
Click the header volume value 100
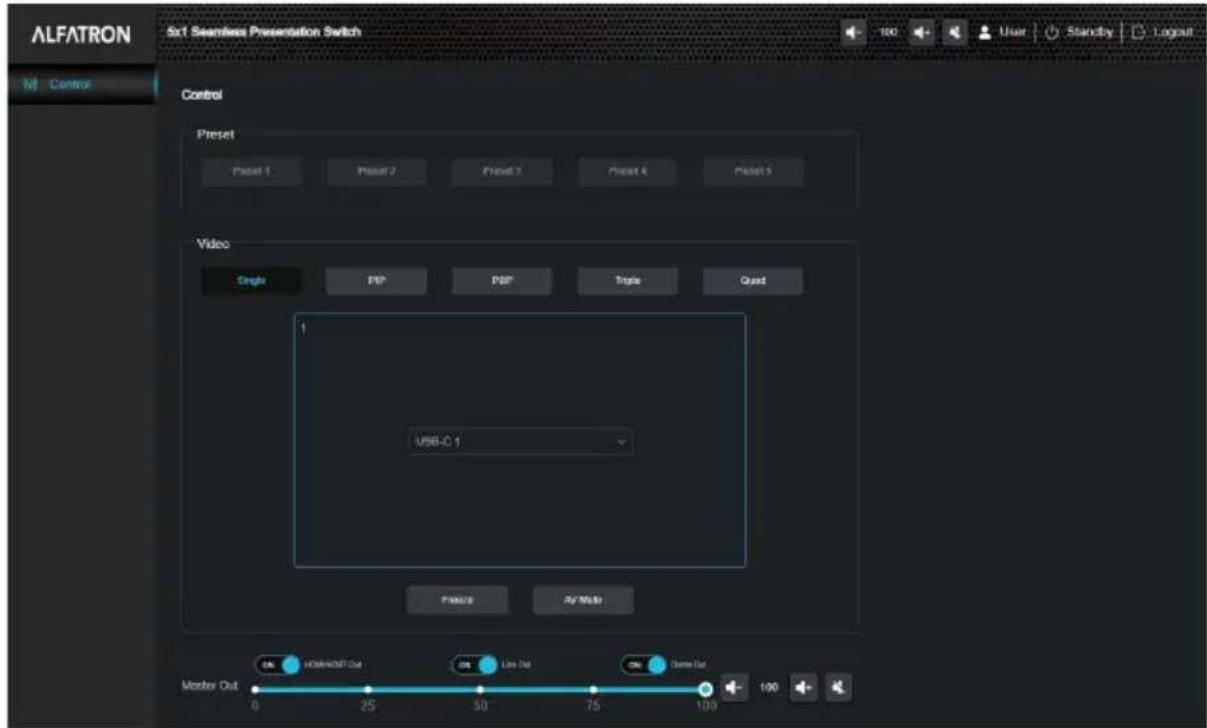pyautogui.click(x=887, y=32)
